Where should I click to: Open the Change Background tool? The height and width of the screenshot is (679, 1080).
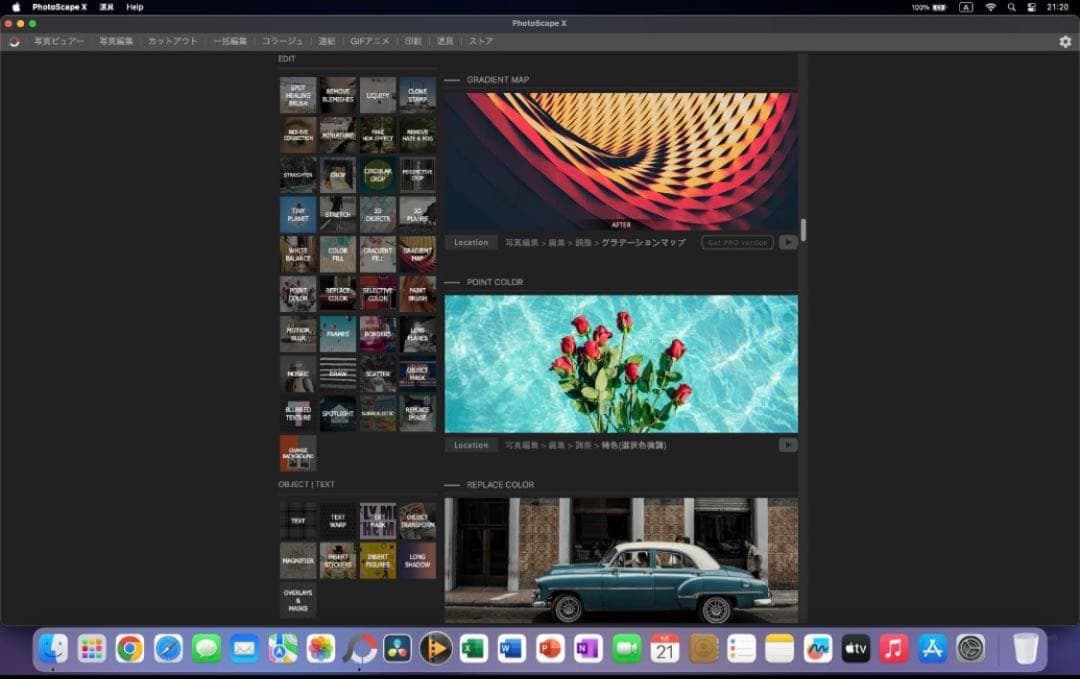[x=297, y=452]
